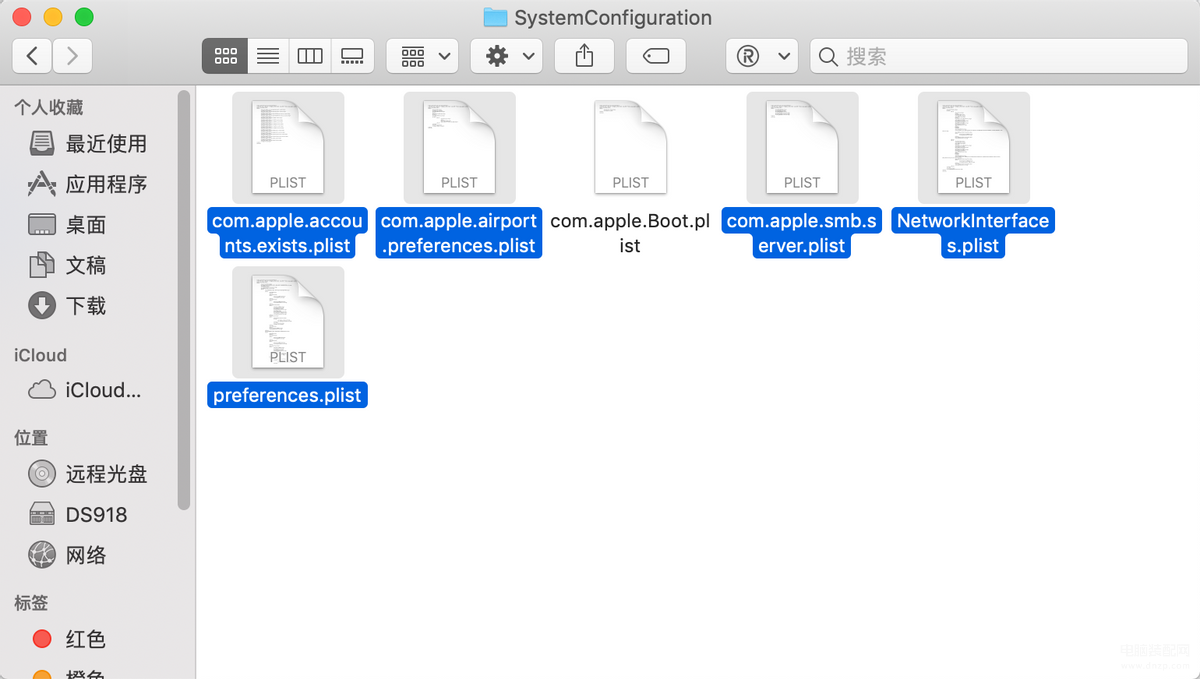Select the com.apple.airport.preferences.plist file name
Viewport: 1200px width, 679px height.
[x=459, y=233]
